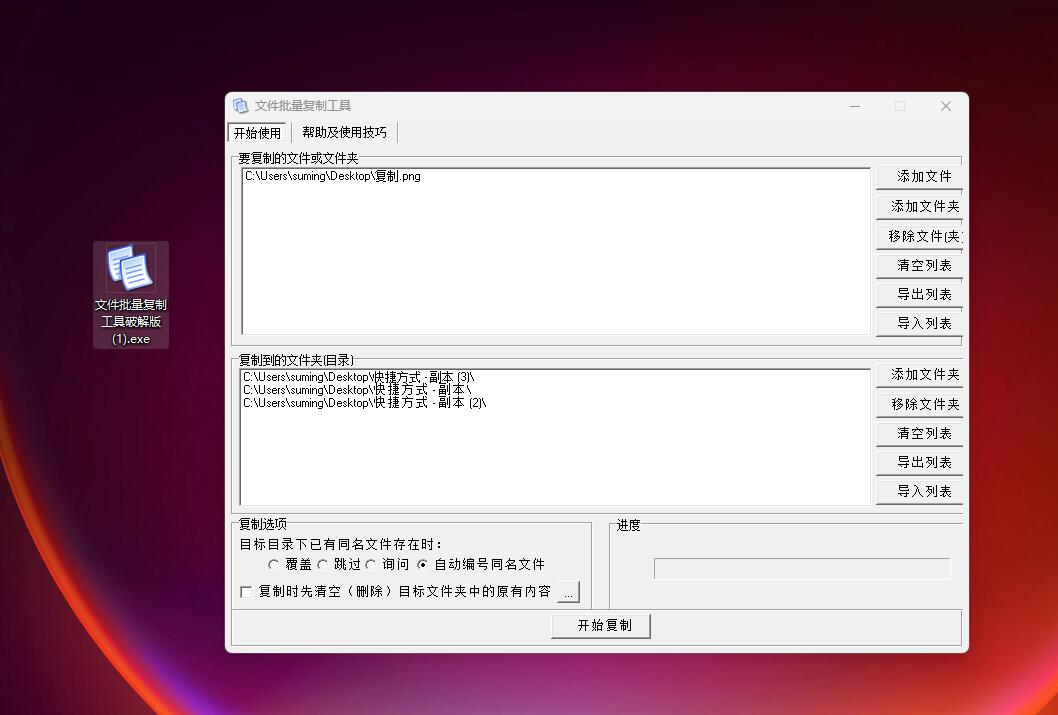Screen dimensions: 1058x715
Task: Click 导入列表 for the source files list
Action: tap(923, 324)
